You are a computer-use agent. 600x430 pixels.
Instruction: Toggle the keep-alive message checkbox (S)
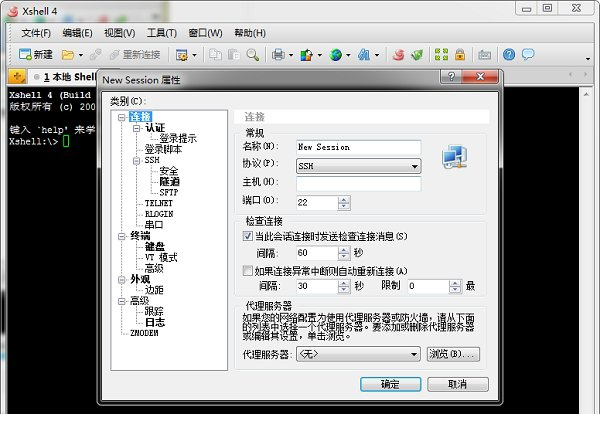point(248,236)
